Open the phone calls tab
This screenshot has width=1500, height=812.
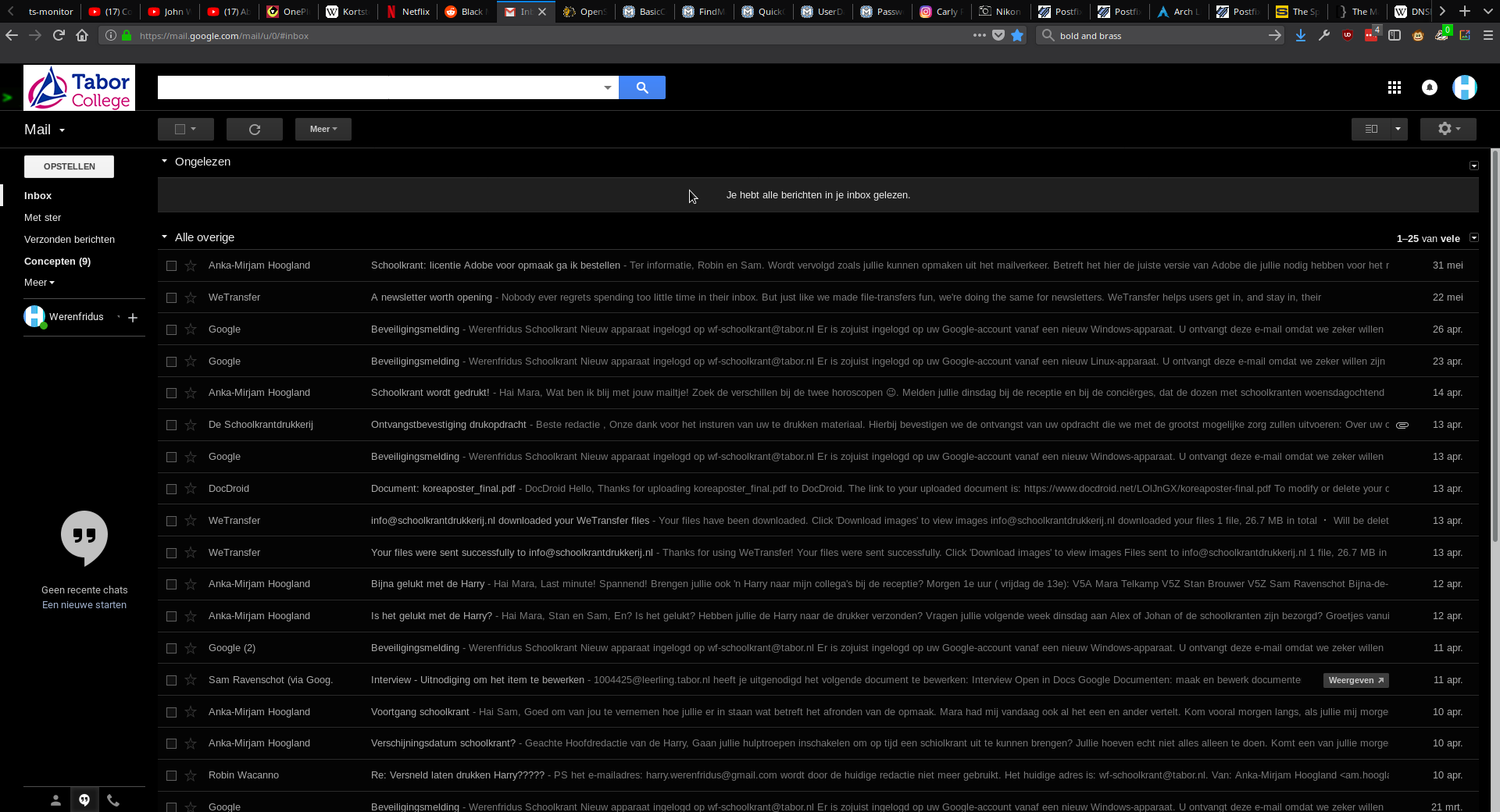113,800
